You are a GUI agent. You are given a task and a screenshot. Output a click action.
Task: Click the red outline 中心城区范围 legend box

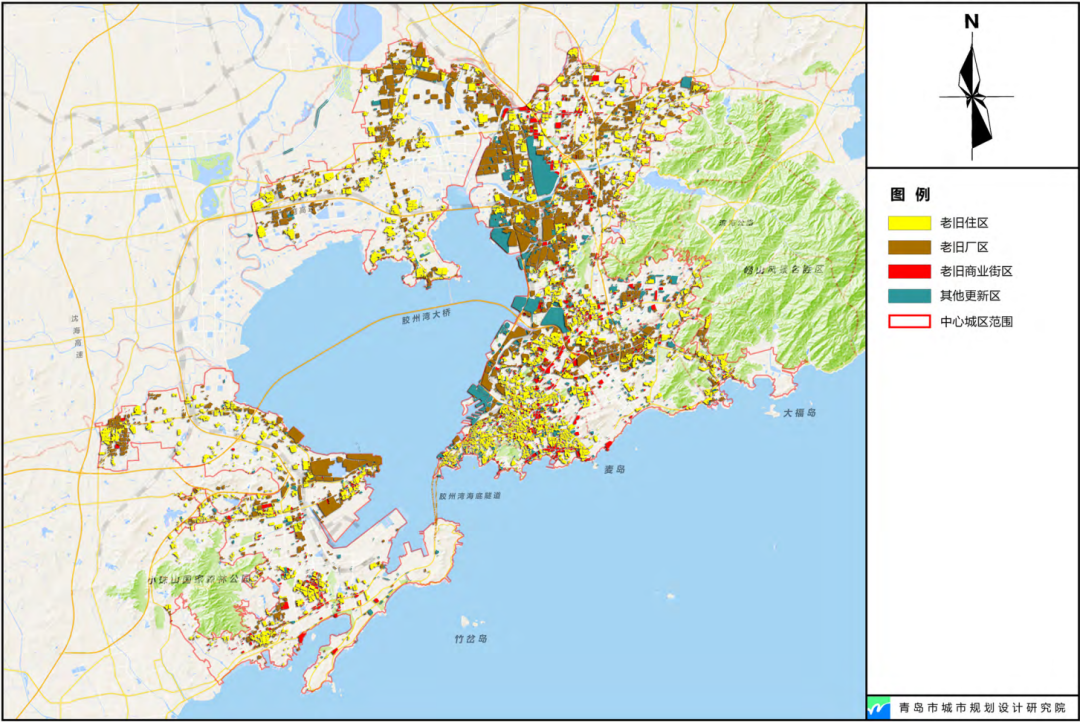[x=909, y=321]
